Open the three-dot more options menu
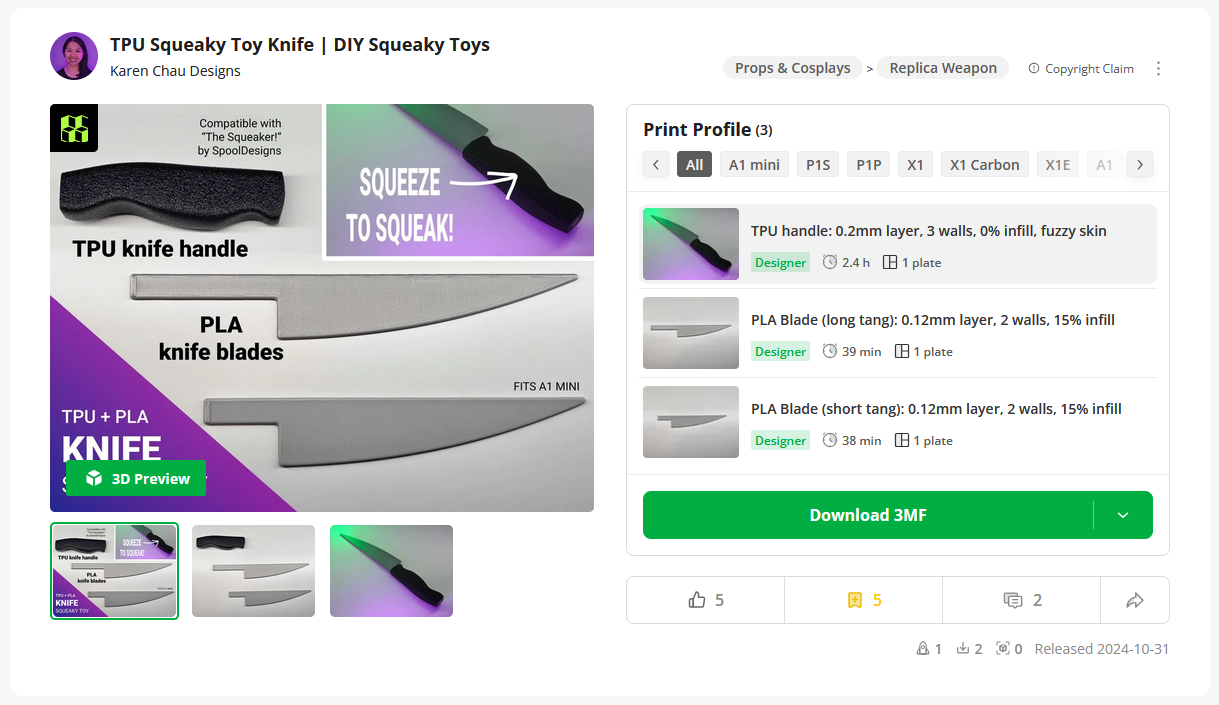The width and height of the screenshot is (1219, 705). (x=1159, y=69)
